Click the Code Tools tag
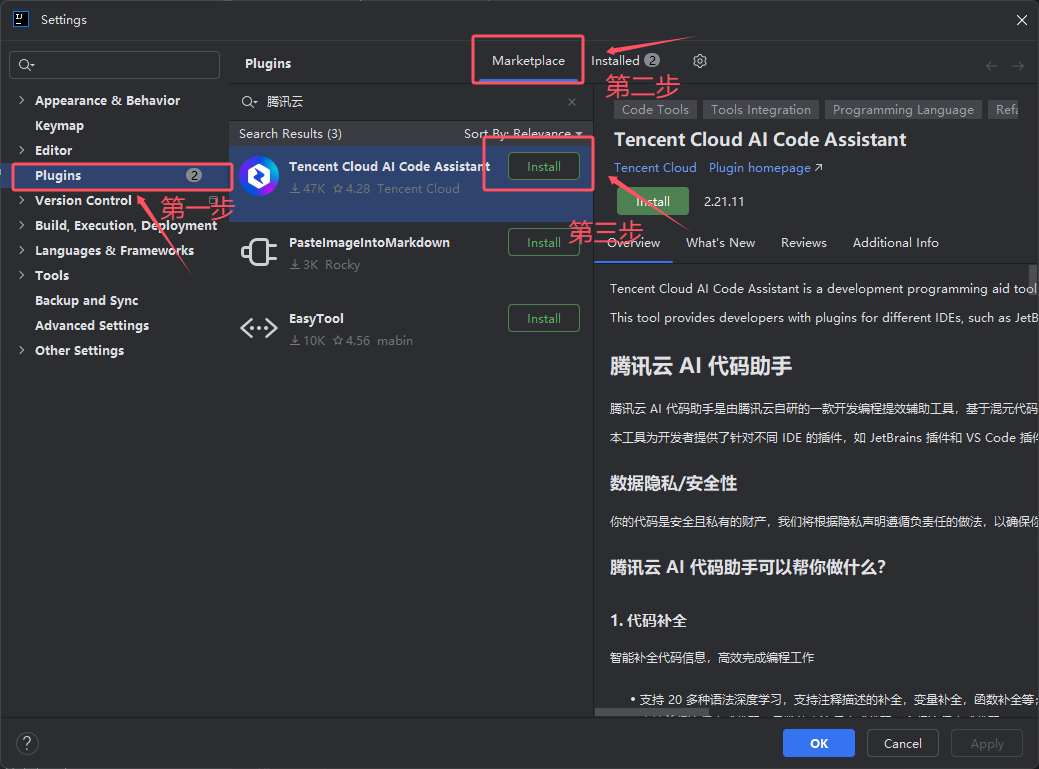The width and height of the screenshot is (1039, 769). click(655, 110)
